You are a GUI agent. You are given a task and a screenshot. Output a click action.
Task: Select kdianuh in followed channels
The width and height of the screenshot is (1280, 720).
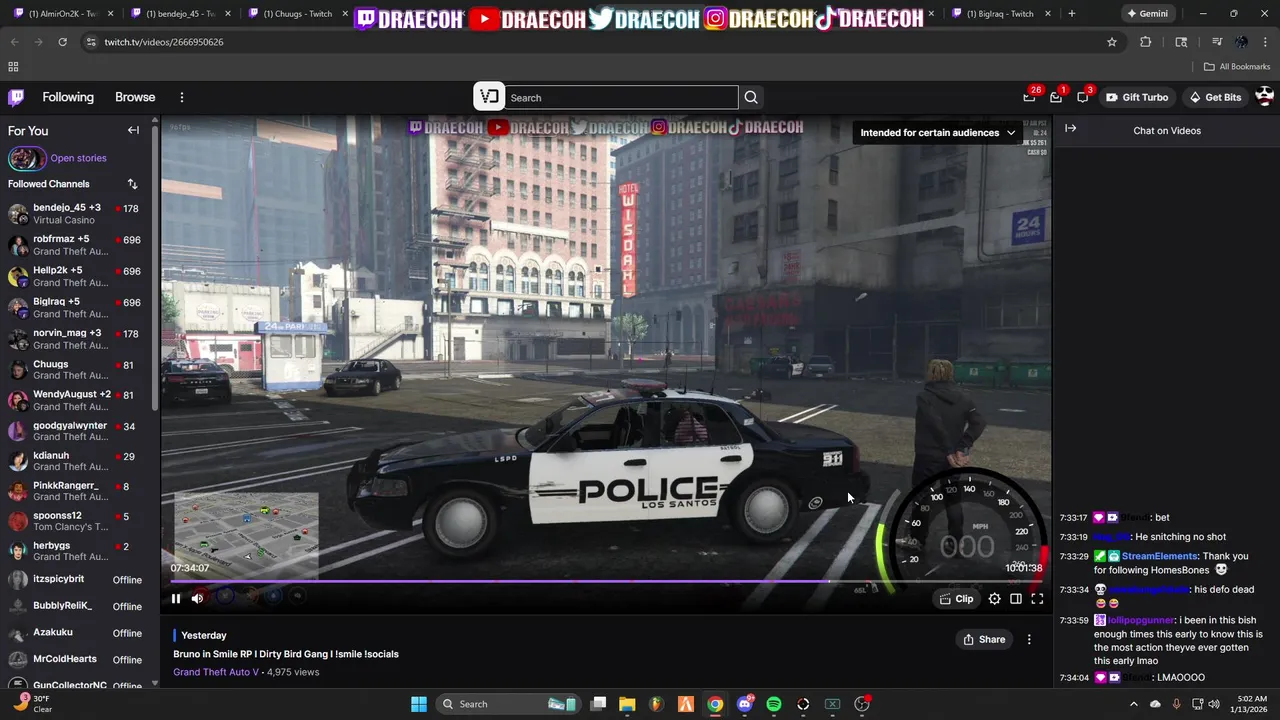point(78,461)
